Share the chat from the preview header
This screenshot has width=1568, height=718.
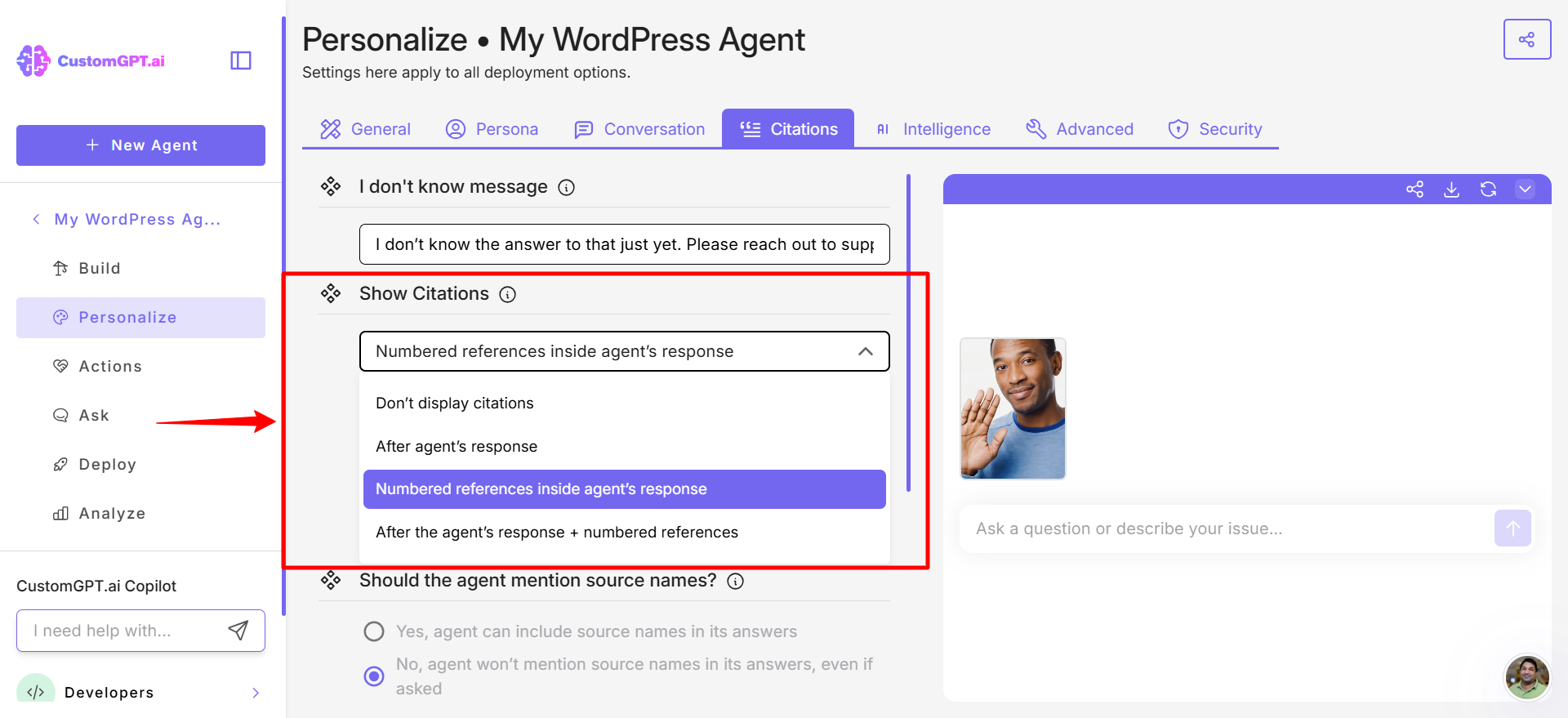[1414, 190]
